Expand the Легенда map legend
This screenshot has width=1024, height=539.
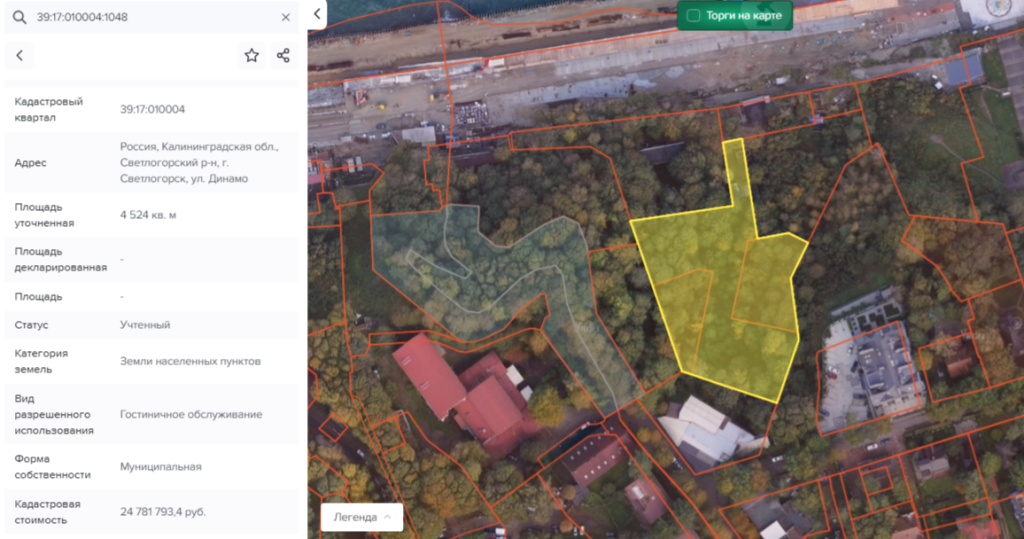coord(362,517)
